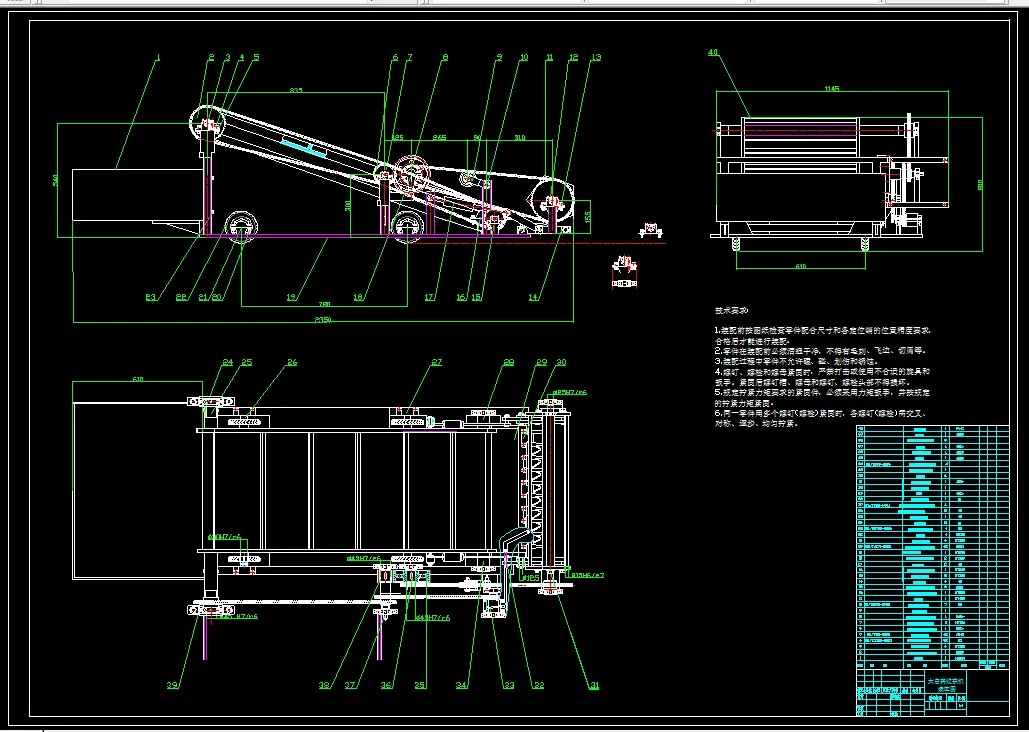This screenshot has width=1029, height=732.
Task: Click part callout number 18
Action: click(358, 297)
